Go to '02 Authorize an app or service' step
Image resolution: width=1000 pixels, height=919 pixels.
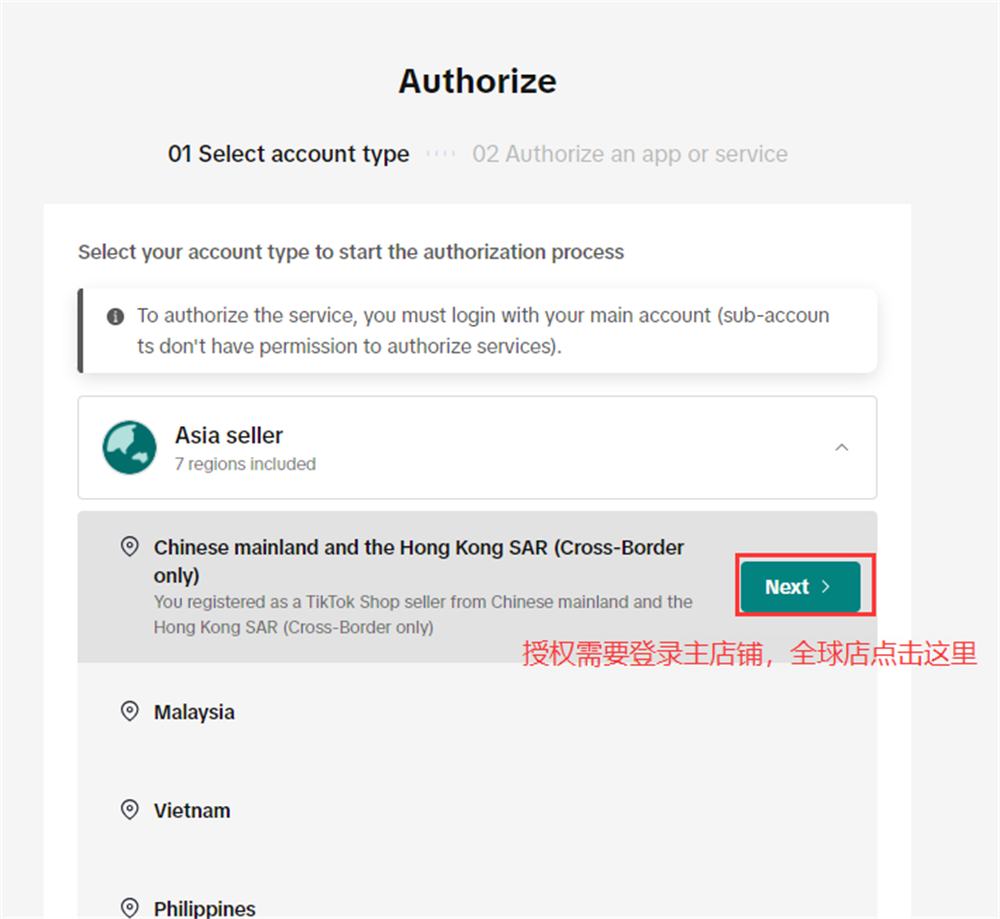[x=629, y=154]
